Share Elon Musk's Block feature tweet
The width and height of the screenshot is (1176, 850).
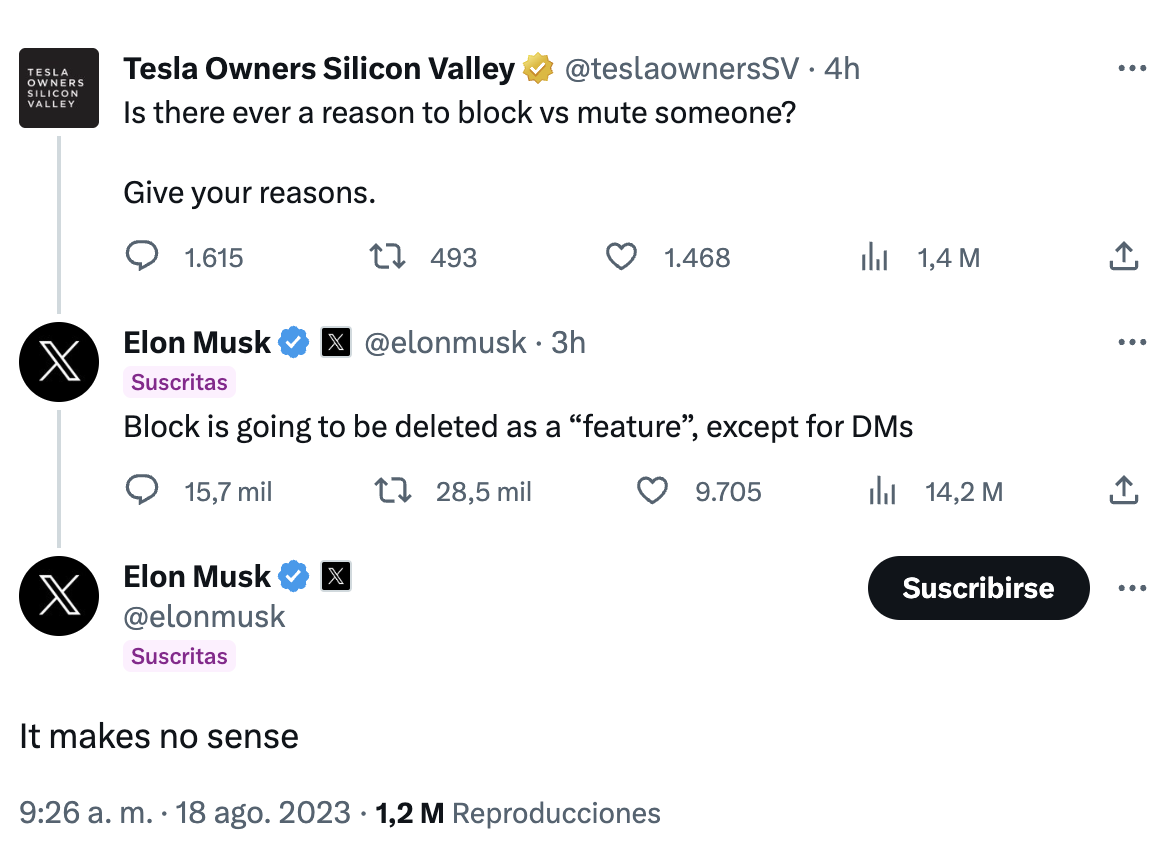[x=1124, y=491]
